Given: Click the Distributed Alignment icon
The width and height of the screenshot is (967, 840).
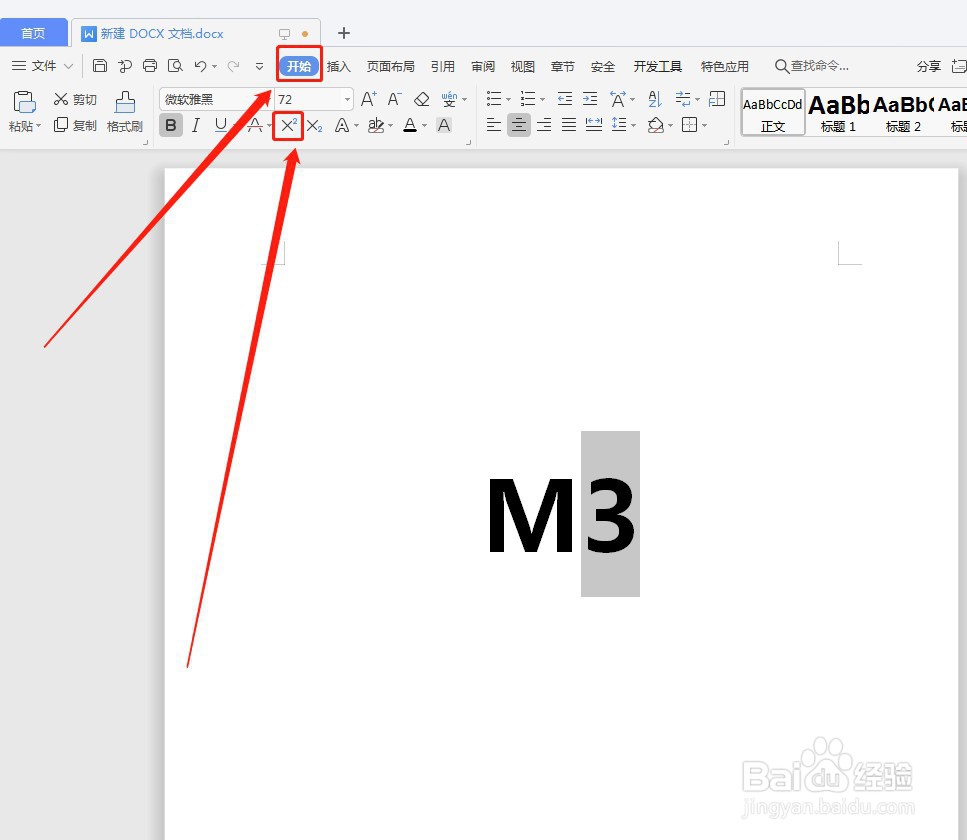Looking at the screenshot, I should (x=594, y=125).
